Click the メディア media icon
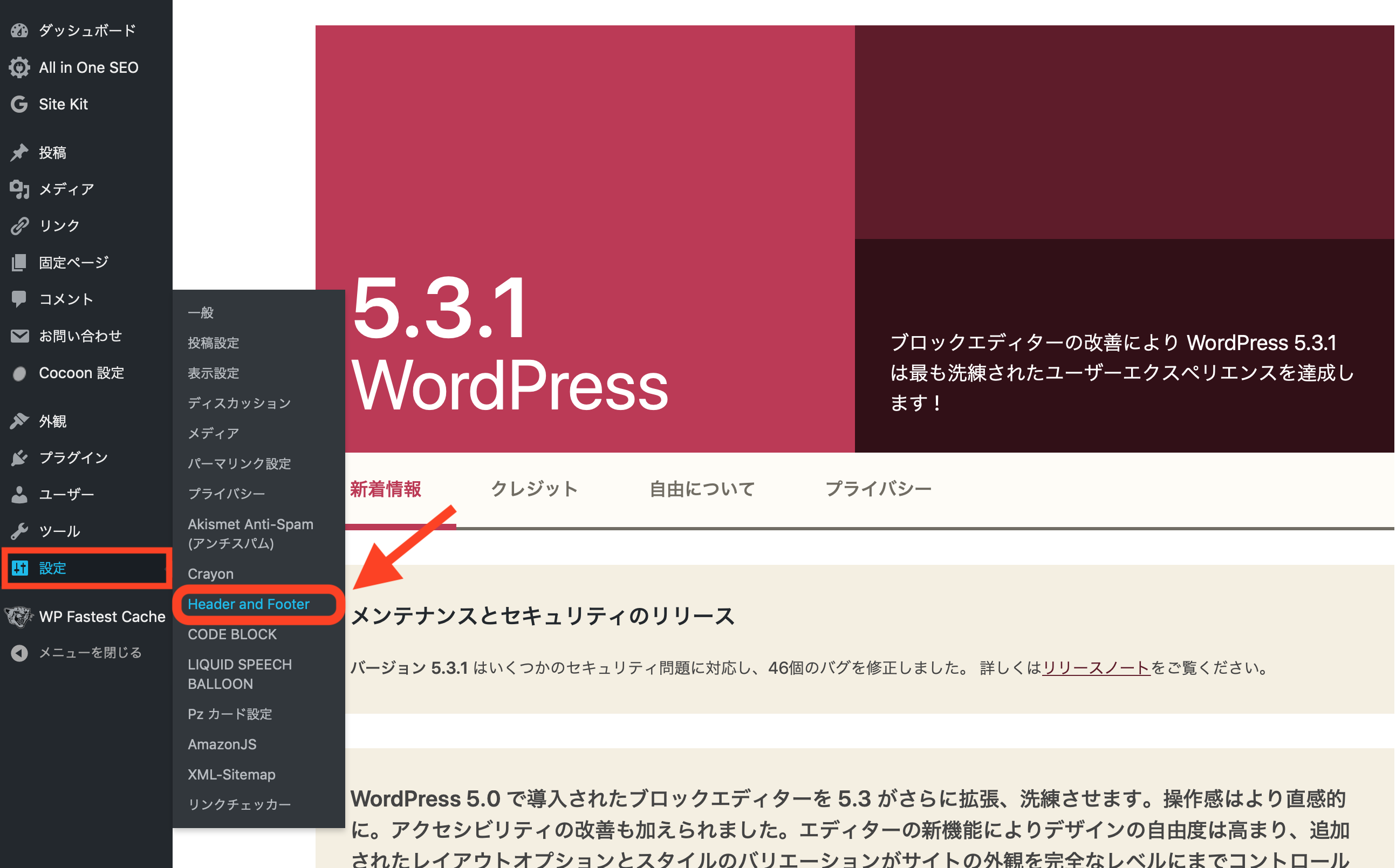Viewport: 1396px width, 868px height. (x=19, y=189)
